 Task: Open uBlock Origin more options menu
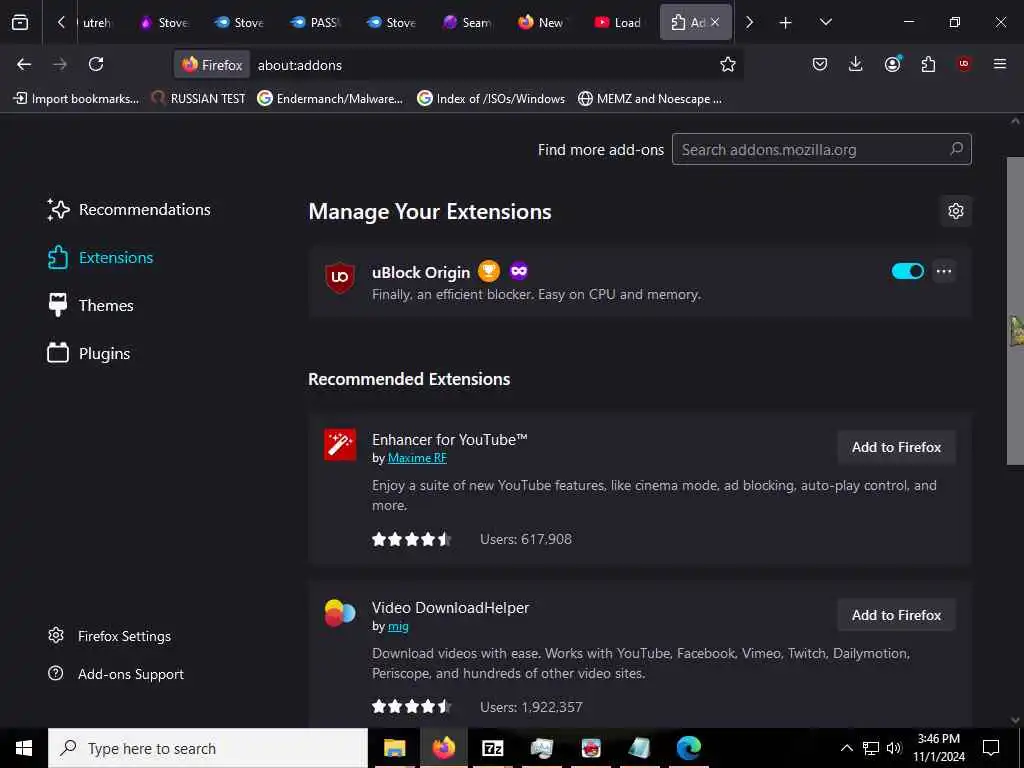(944, 271)
